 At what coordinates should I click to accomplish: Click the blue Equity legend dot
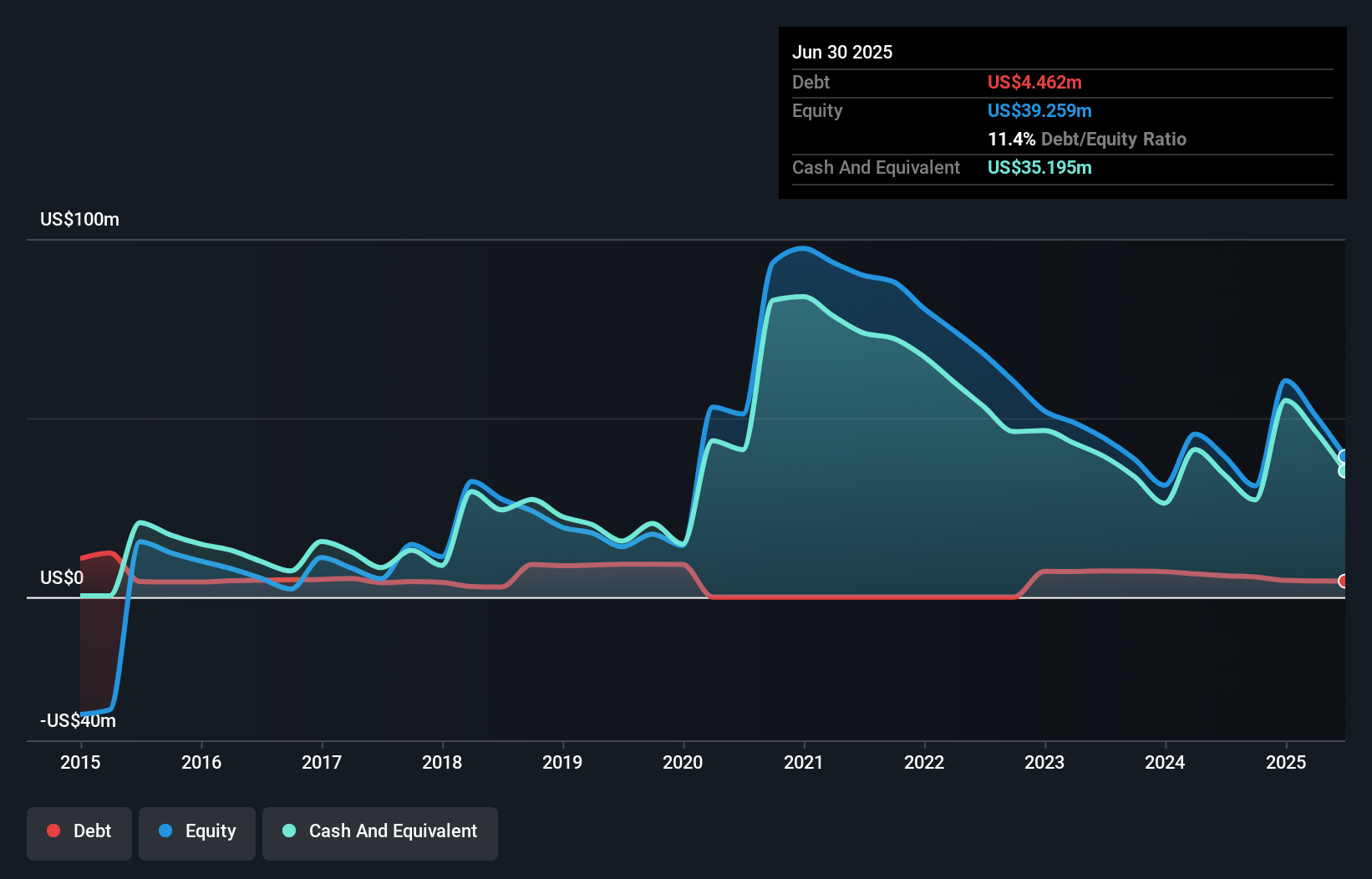point(165,831)
